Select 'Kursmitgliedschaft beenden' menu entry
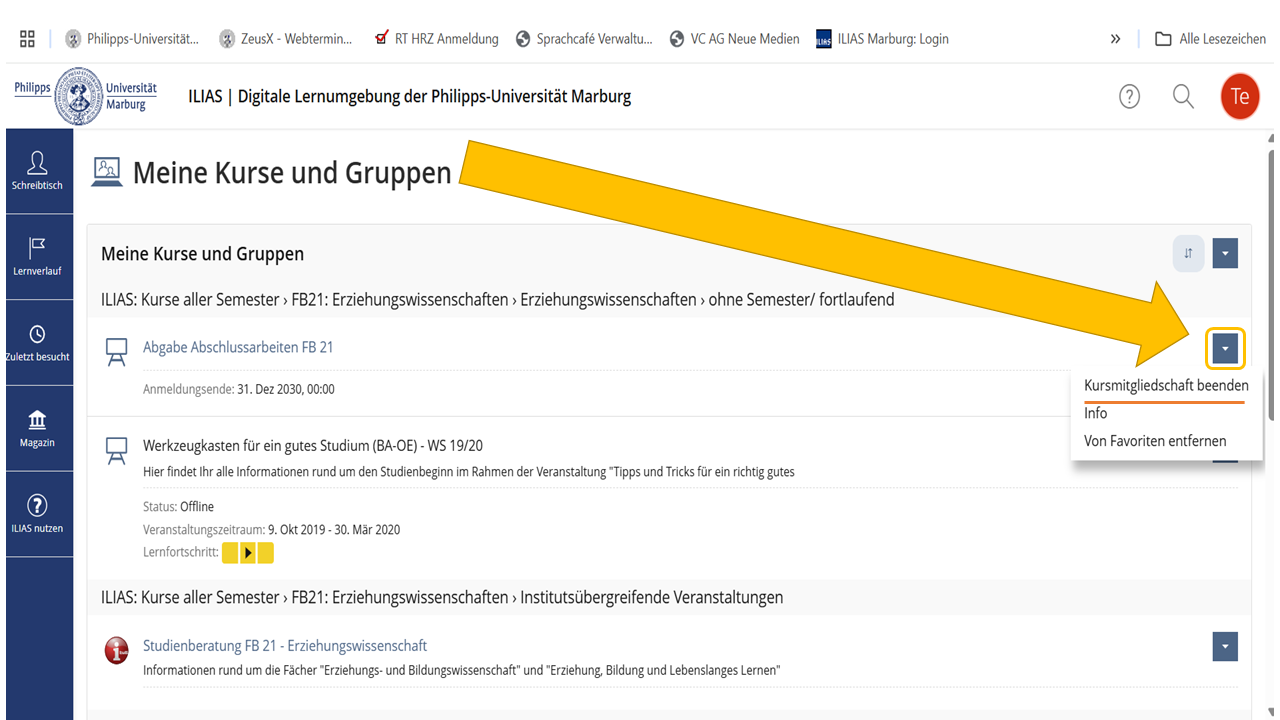1280x720 pixels. tap(1165, 385)
